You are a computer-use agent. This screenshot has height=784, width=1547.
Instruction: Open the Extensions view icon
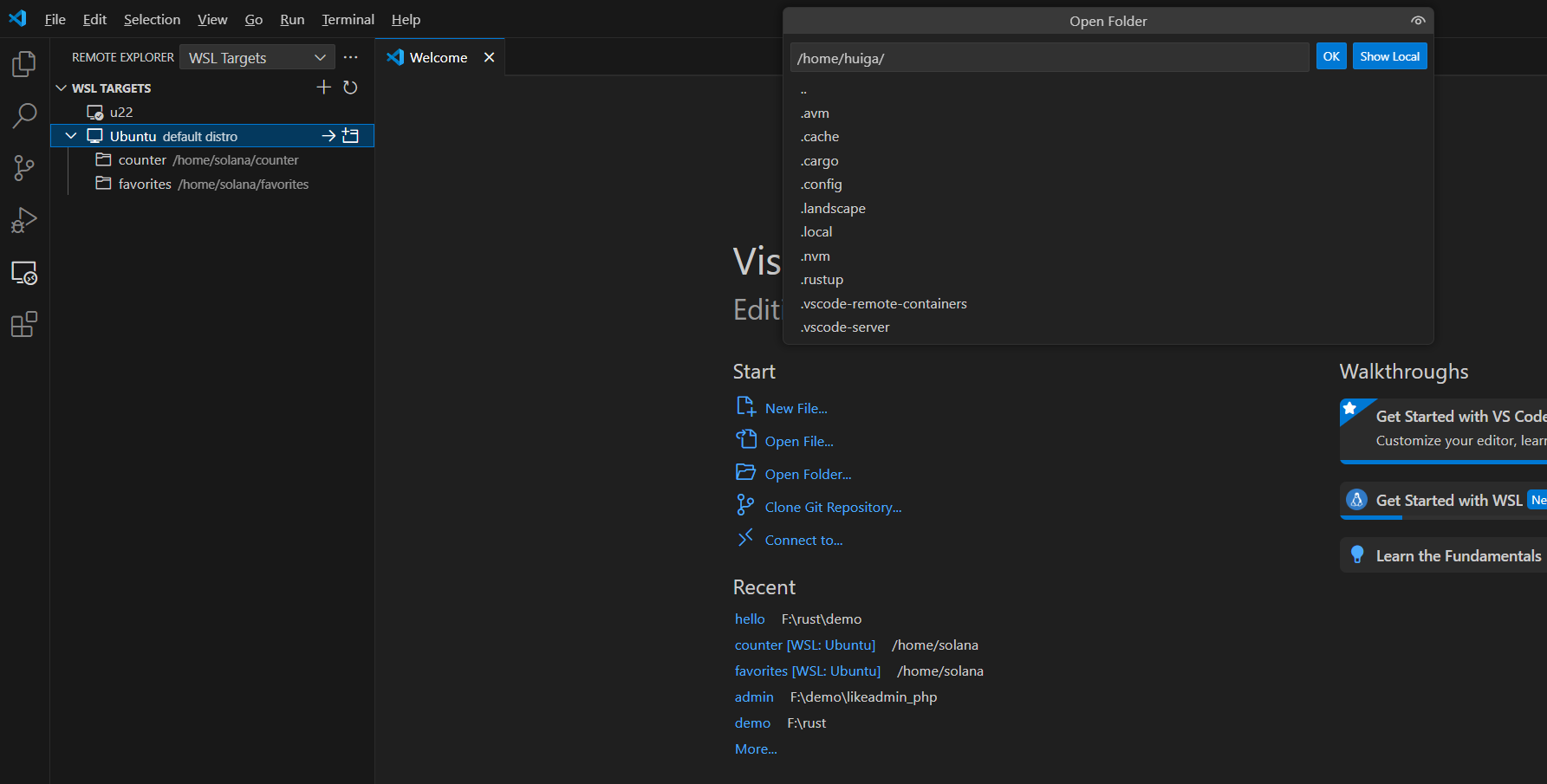(24, 325)
